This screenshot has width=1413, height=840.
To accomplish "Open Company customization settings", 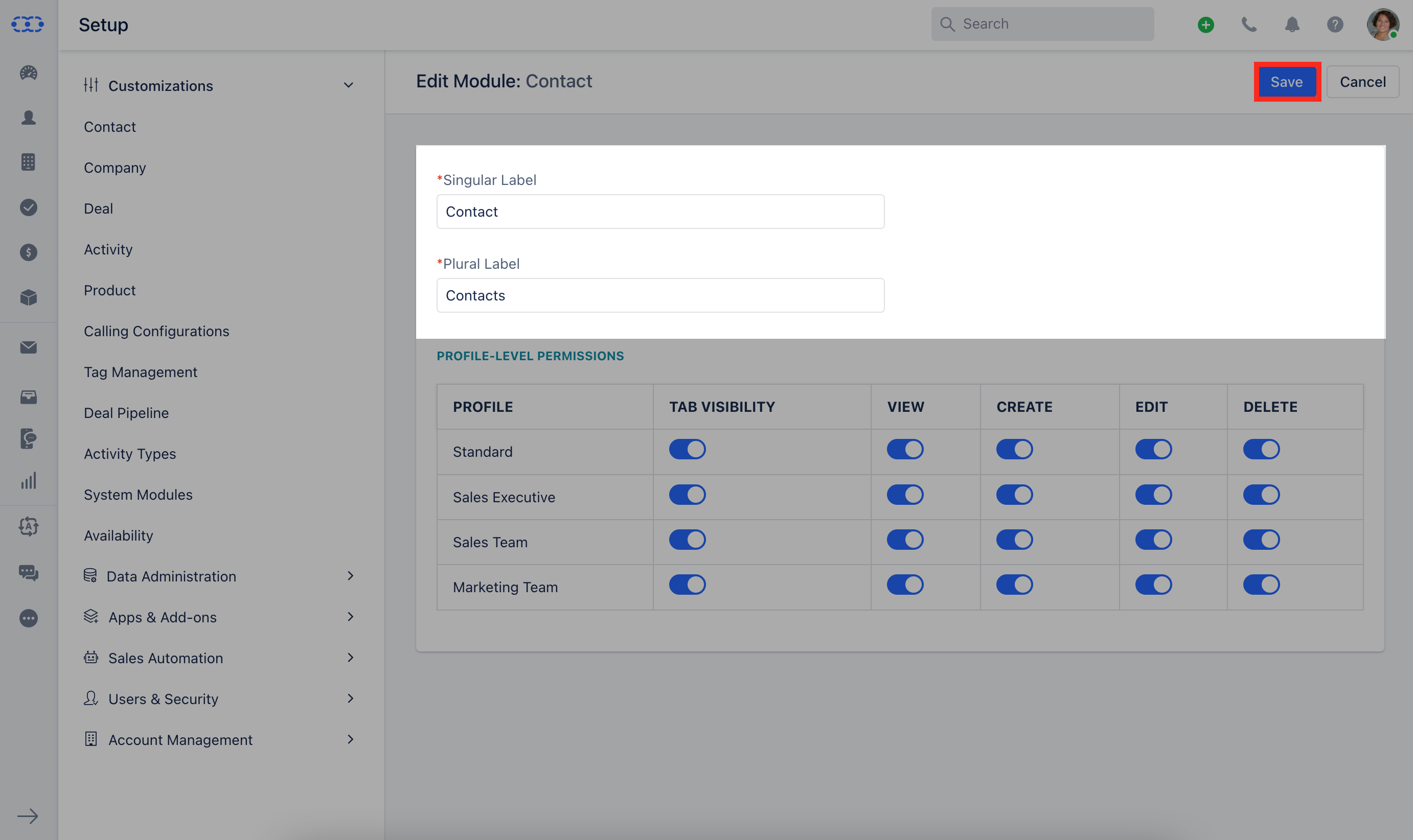I will click(115, 168).
